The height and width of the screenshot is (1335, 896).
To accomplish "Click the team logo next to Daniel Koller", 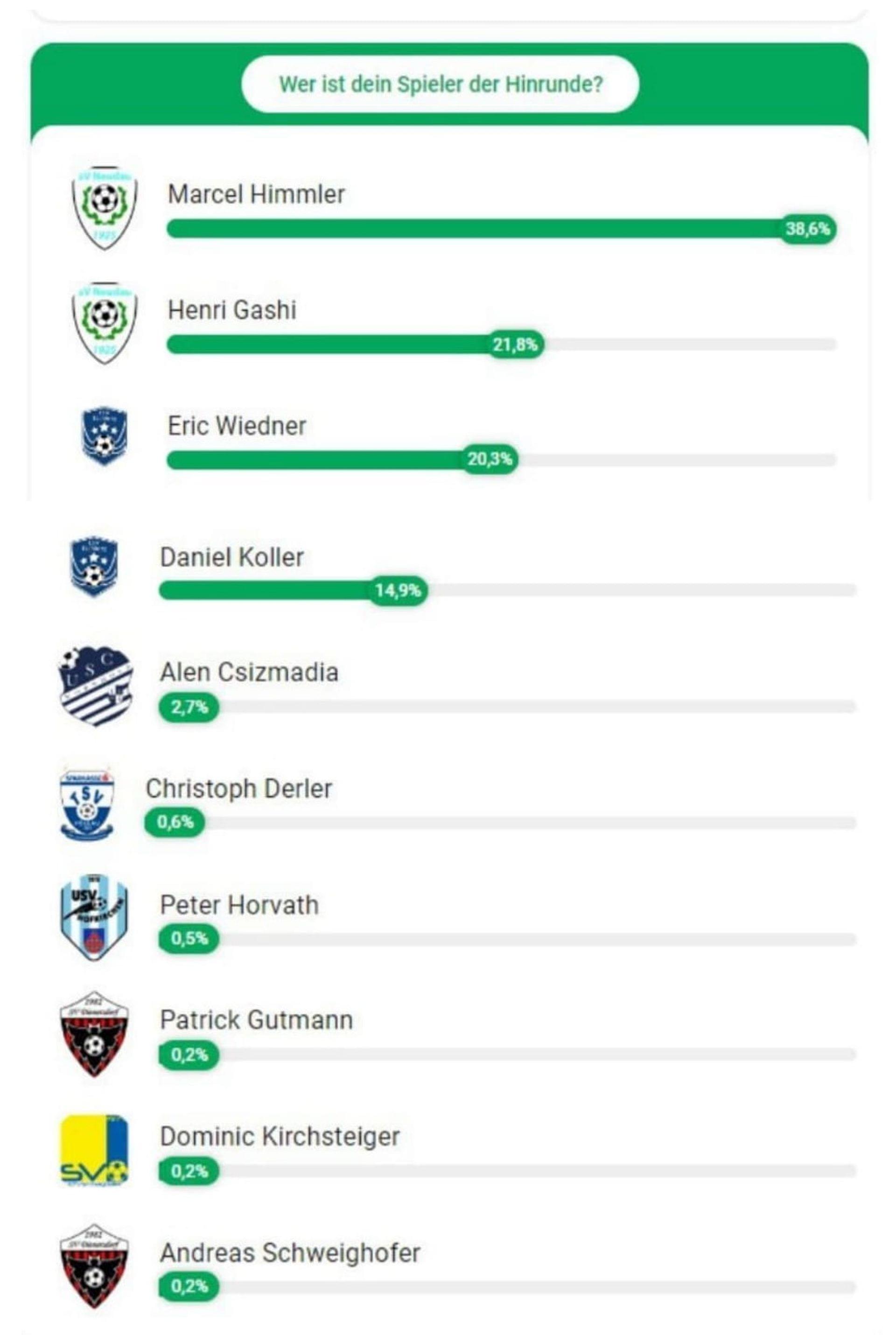I will pyautogui.click(x=94, y=566).
